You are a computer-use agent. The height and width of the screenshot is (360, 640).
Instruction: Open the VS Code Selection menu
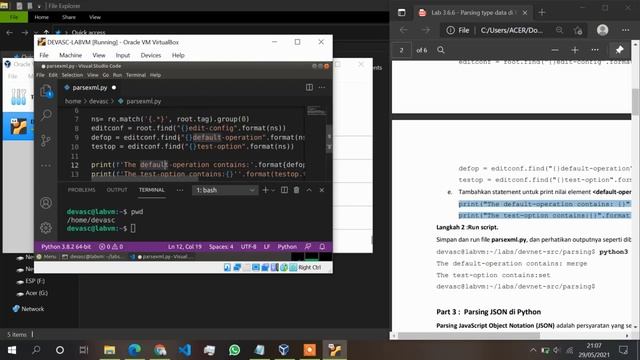[x=72, y=75]
